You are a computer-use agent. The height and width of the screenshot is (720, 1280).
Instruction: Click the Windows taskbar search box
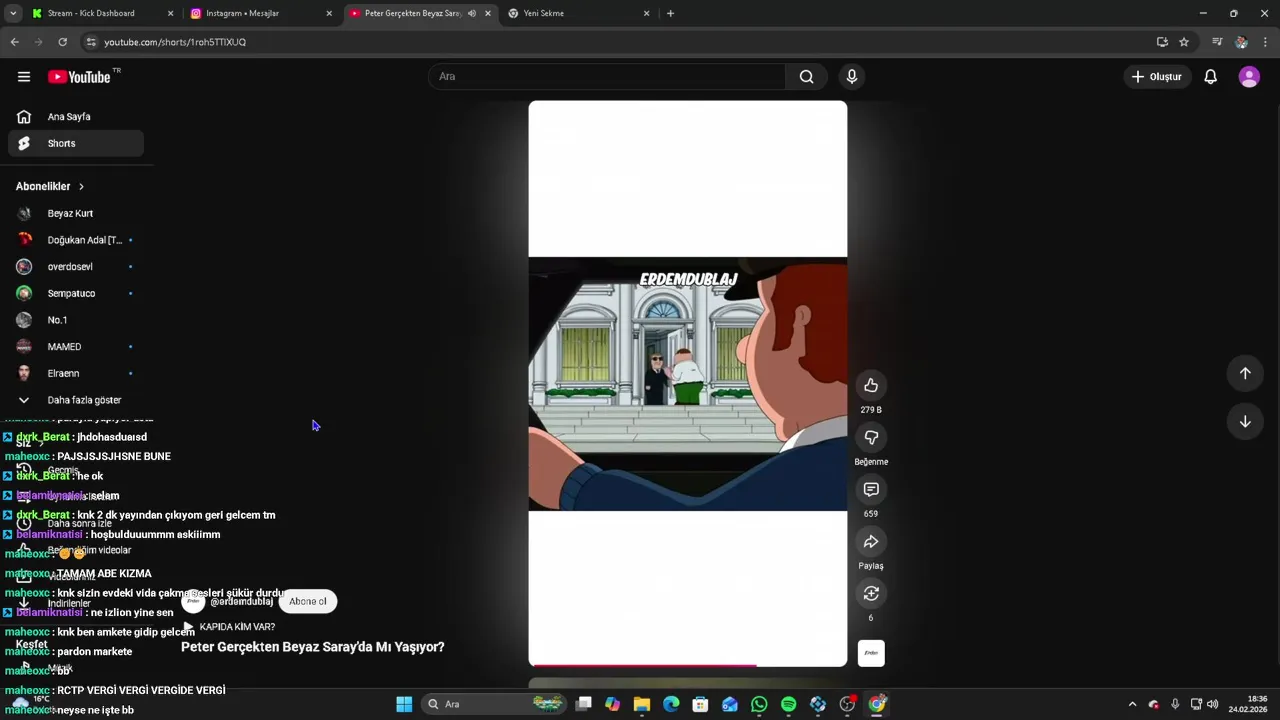point(494,704)
